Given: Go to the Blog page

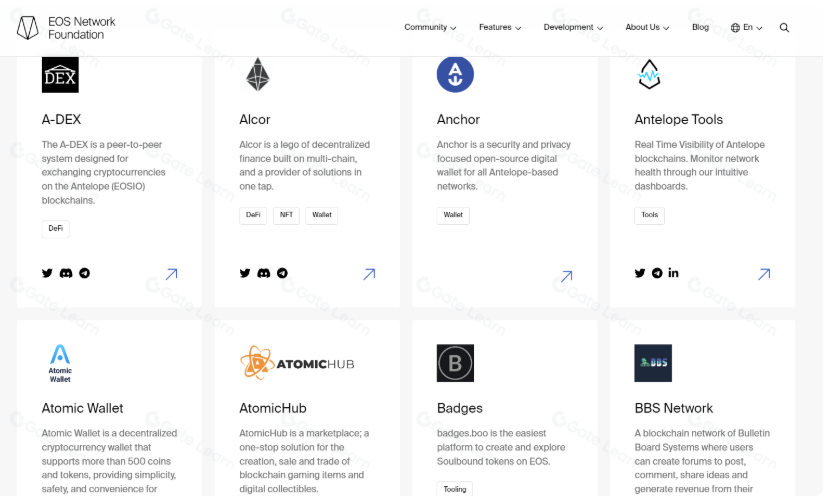Looking at the screenshot, I should (700, 28).
